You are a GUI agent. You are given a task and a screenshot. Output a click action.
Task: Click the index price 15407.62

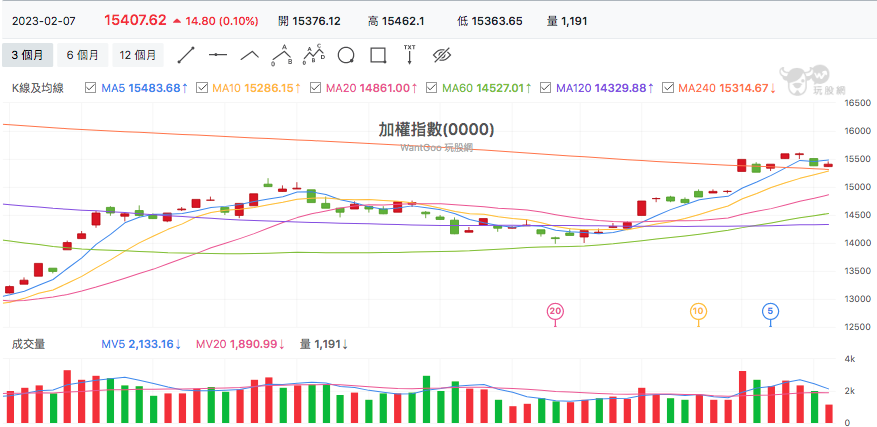coord(135,21)
